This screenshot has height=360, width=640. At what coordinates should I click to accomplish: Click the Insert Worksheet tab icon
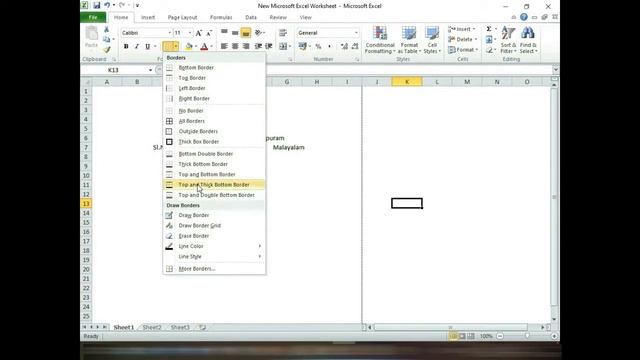pos(202,327)
